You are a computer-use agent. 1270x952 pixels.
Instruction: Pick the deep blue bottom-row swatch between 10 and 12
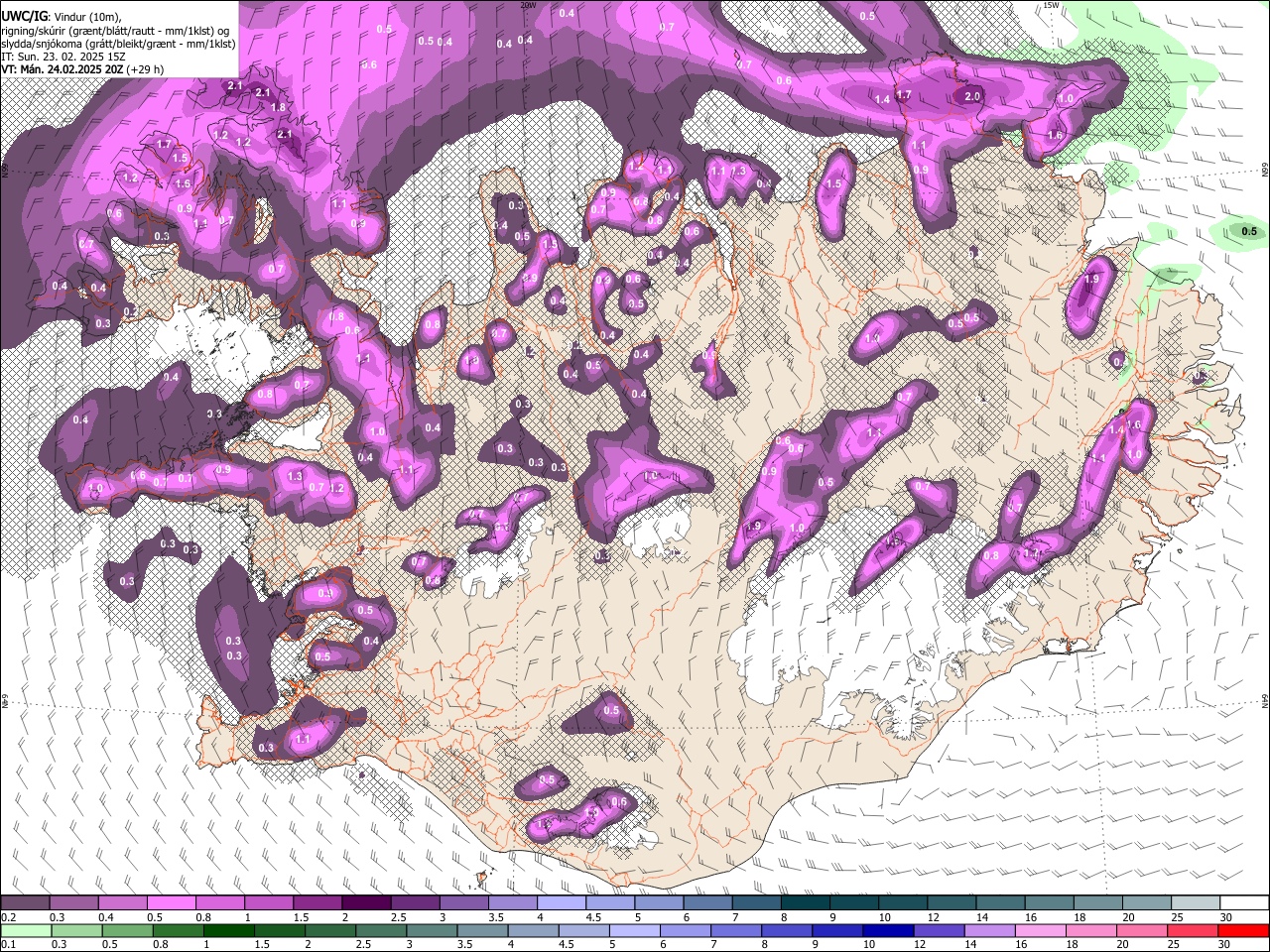point(888,930)
